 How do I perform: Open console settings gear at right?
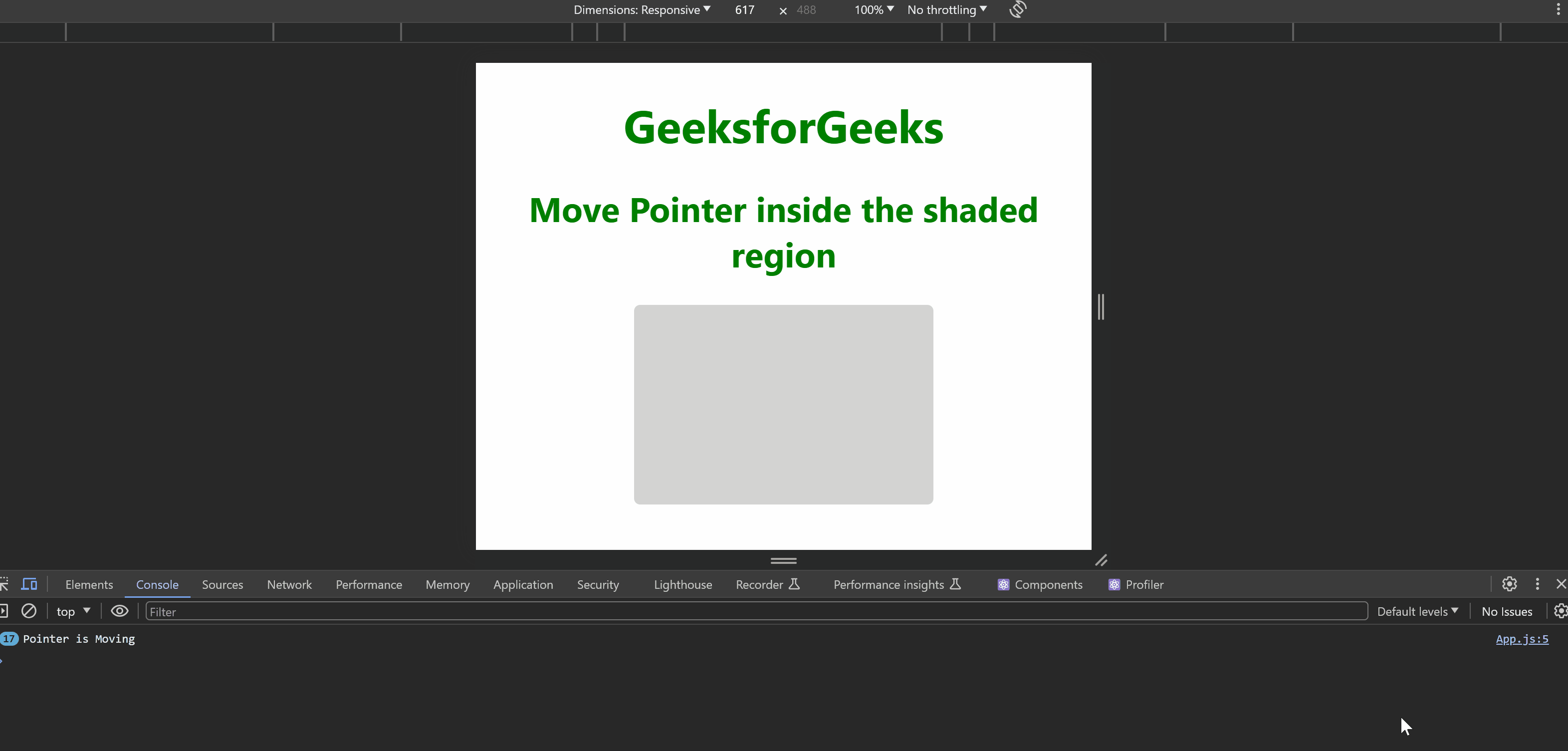(x=1560, y=611)
